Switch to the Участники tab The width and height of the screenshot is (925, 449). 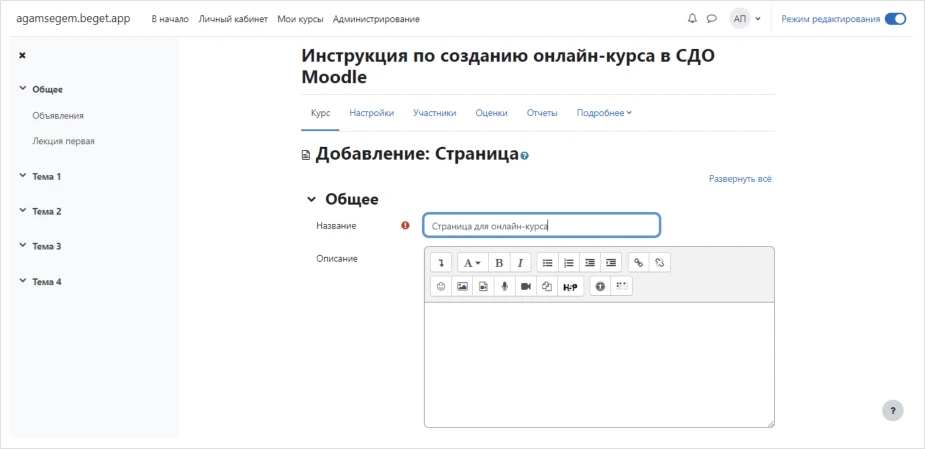click(x=435, y=113)
